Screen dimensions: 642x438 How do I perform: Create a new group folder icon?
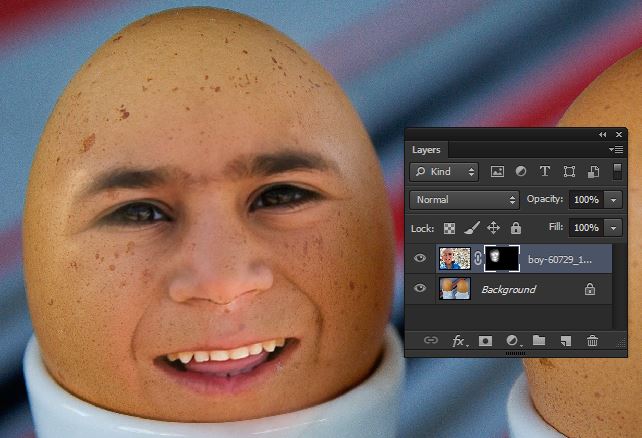coord(539,340)
